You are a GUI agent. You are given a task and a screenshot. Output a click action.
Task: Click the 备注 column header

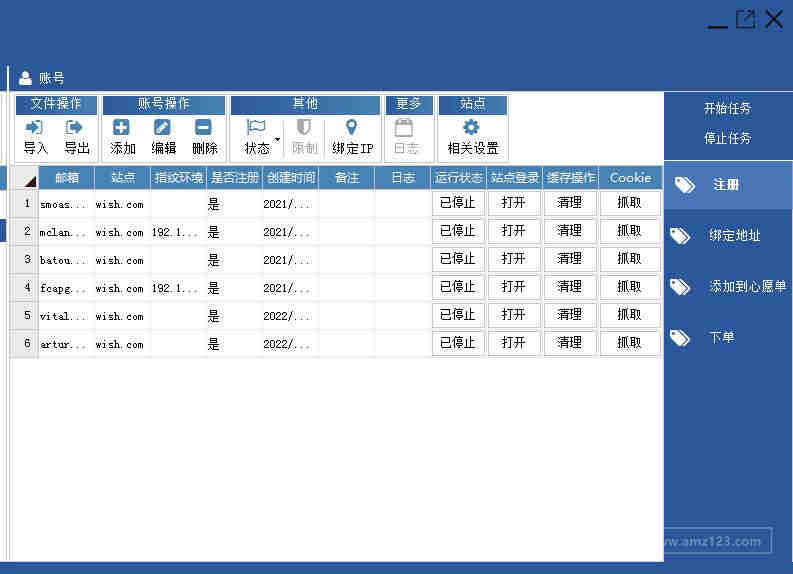(x=347, y=178)
